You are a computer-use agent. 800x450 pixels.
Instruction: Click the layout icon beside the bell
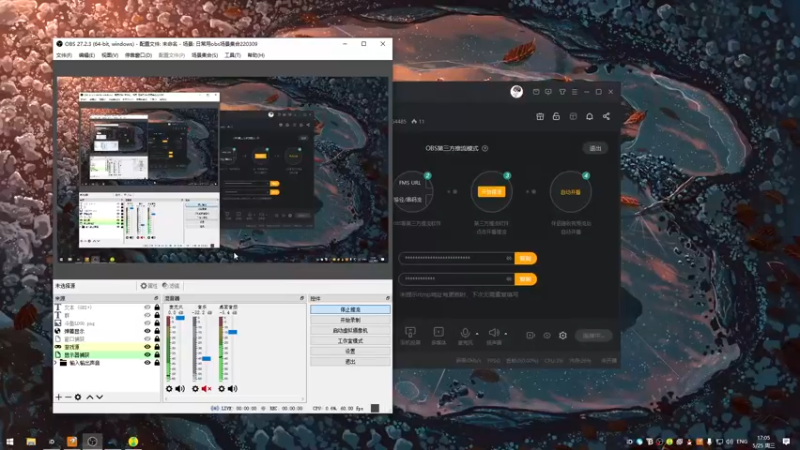pos(573,116)
